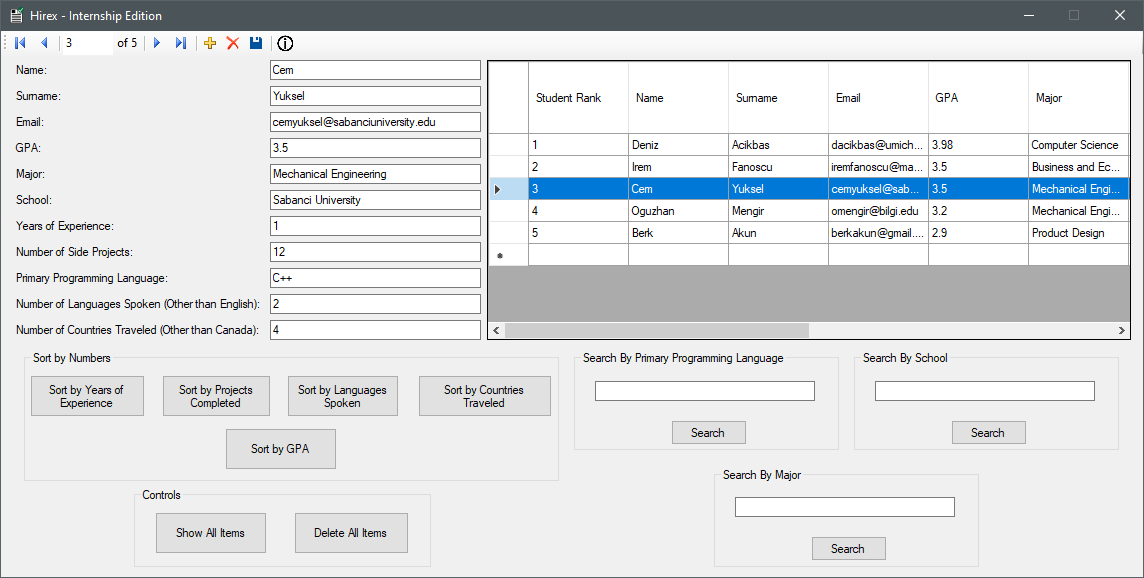Focus the Number of Languages Spoken field

tap(375, 304)
